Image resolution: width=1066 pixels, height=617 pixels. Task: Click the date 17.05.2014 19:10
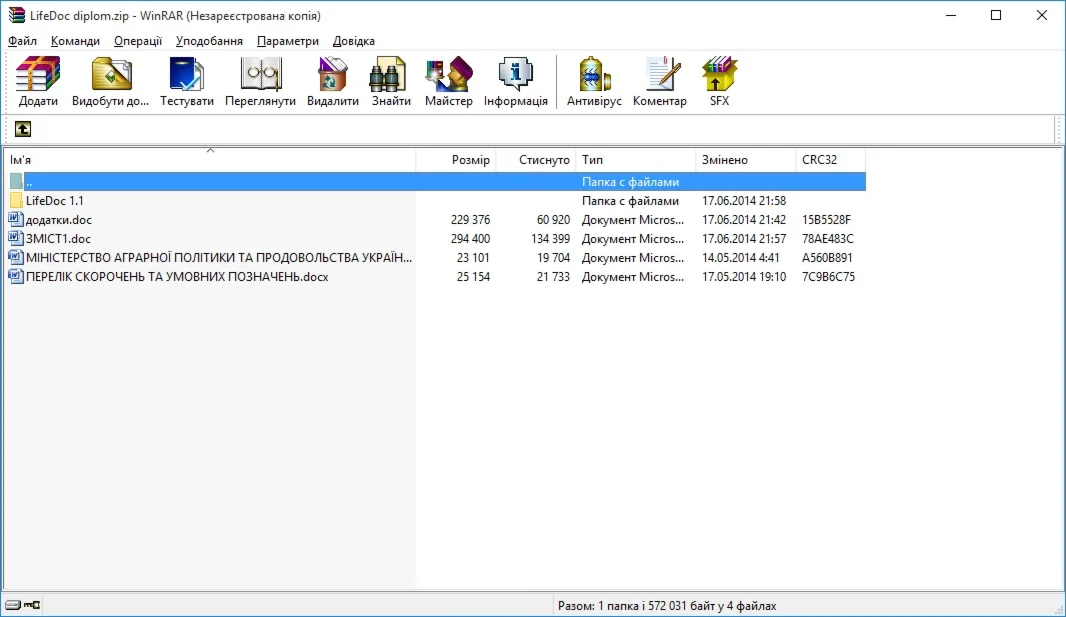[x=744, y=277]
